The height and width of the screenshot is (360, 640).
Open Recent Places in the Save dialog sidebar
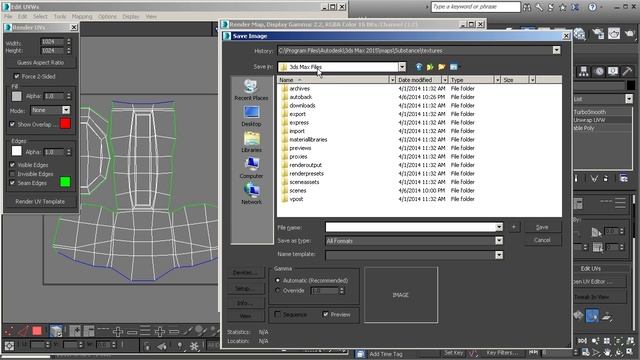coord(251,90)
